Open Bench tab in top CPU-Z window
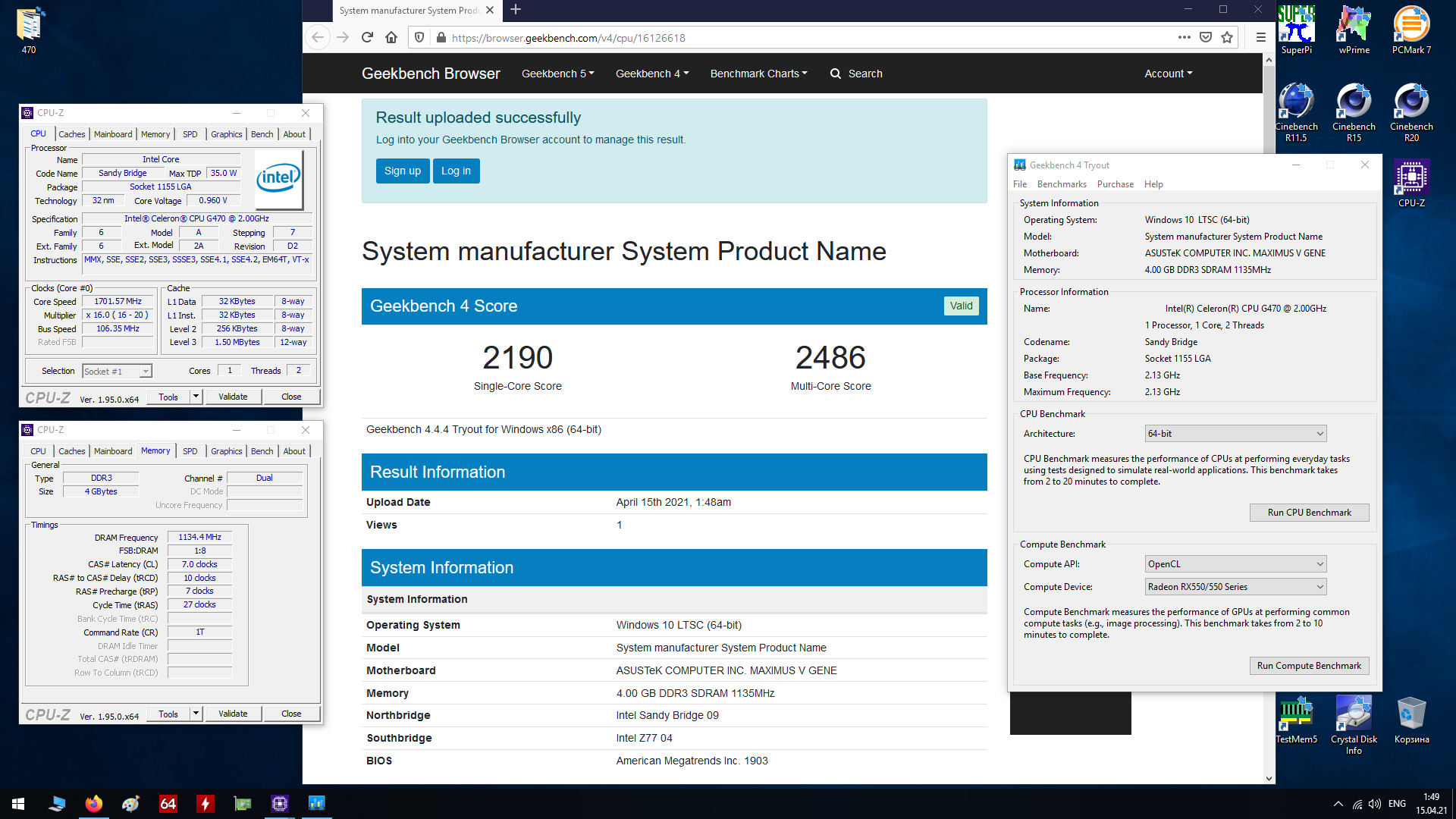This screenshot has width=1456, height=819. (x=262, y=134)
